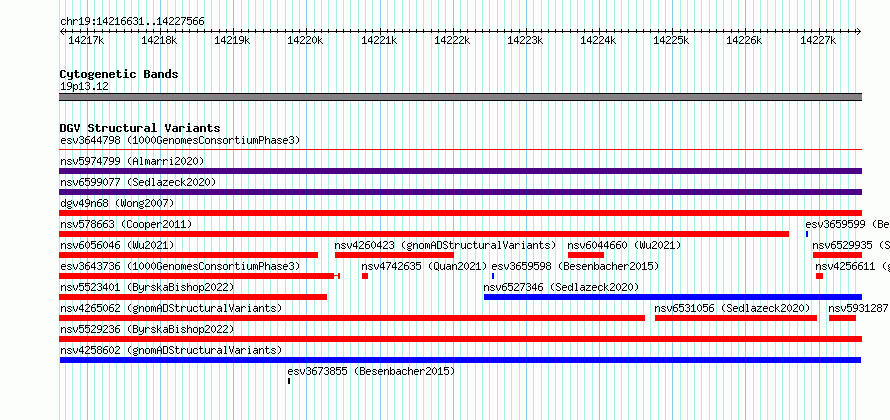
Task: Open nsv6527346 (Sedlazeck2020) variant label
Action: (x=561, y=287)
